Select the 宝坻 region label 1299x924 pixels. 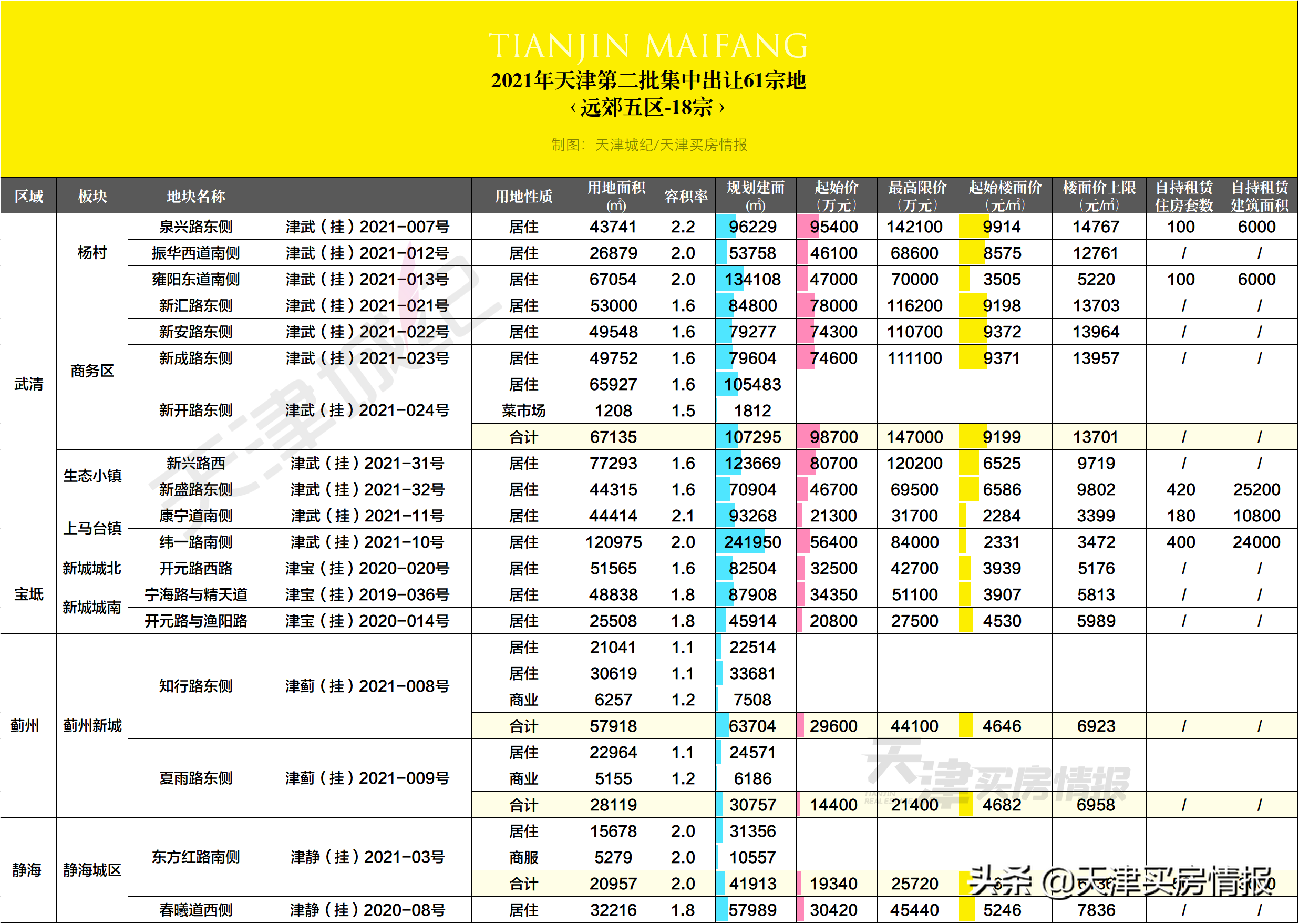coord(28,594)
